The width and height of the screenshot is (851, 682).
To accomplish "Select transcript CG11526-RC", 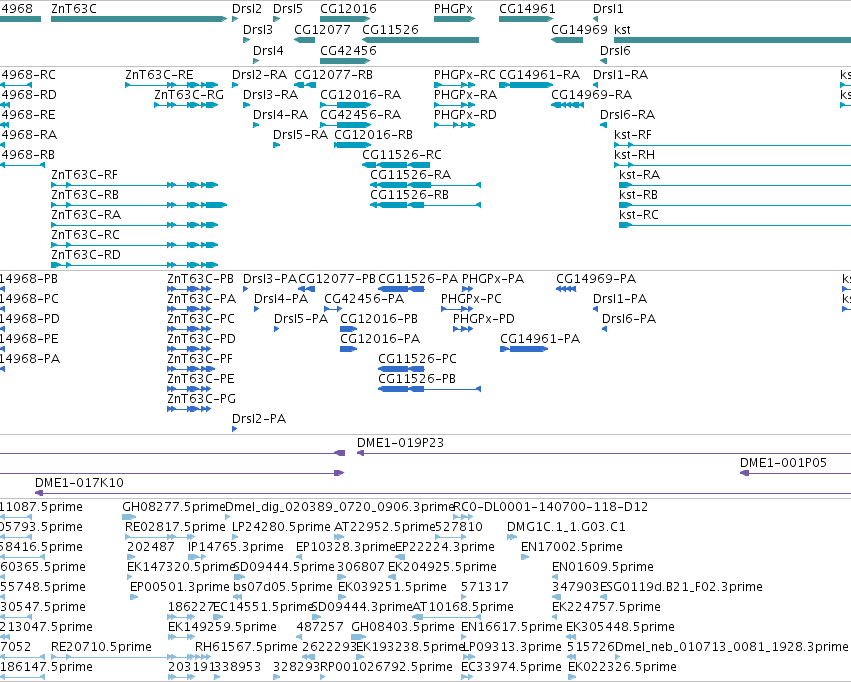I will (402, 155).
